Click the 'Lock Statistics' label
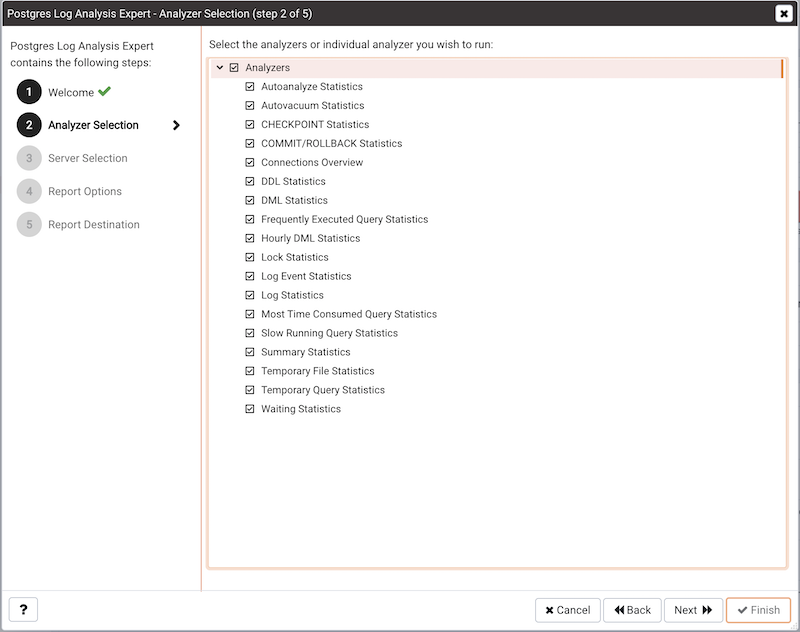Viewport: 800px width, 632px height. point(295,257)
